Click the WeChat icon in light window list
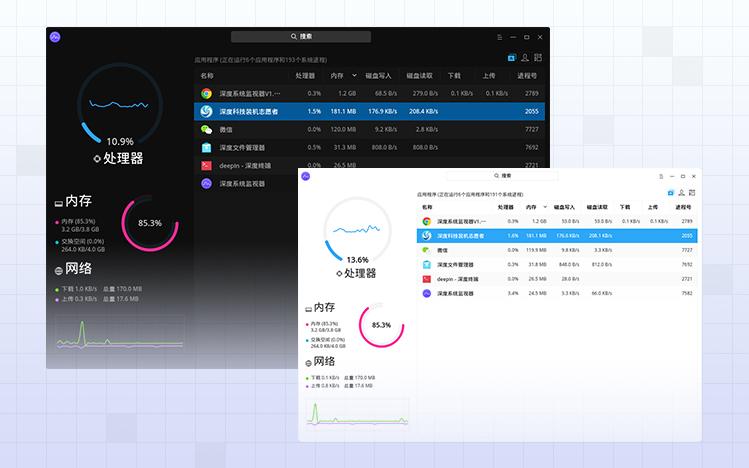 coord(427,250)
